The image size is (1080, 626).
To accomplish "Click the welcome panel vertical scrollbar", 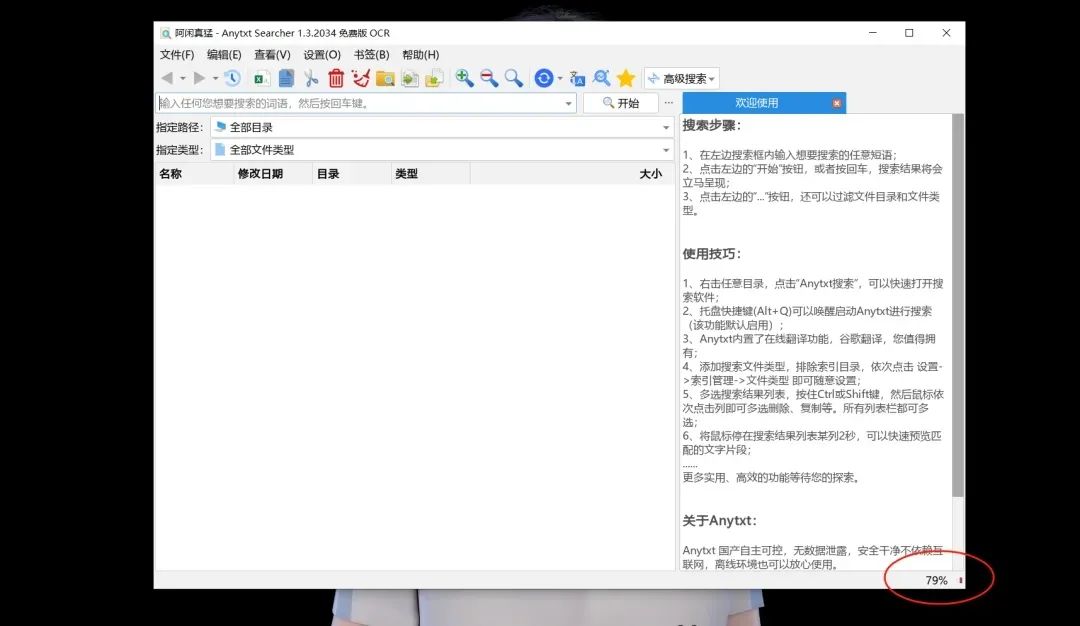I will click(x=957, y=305).
